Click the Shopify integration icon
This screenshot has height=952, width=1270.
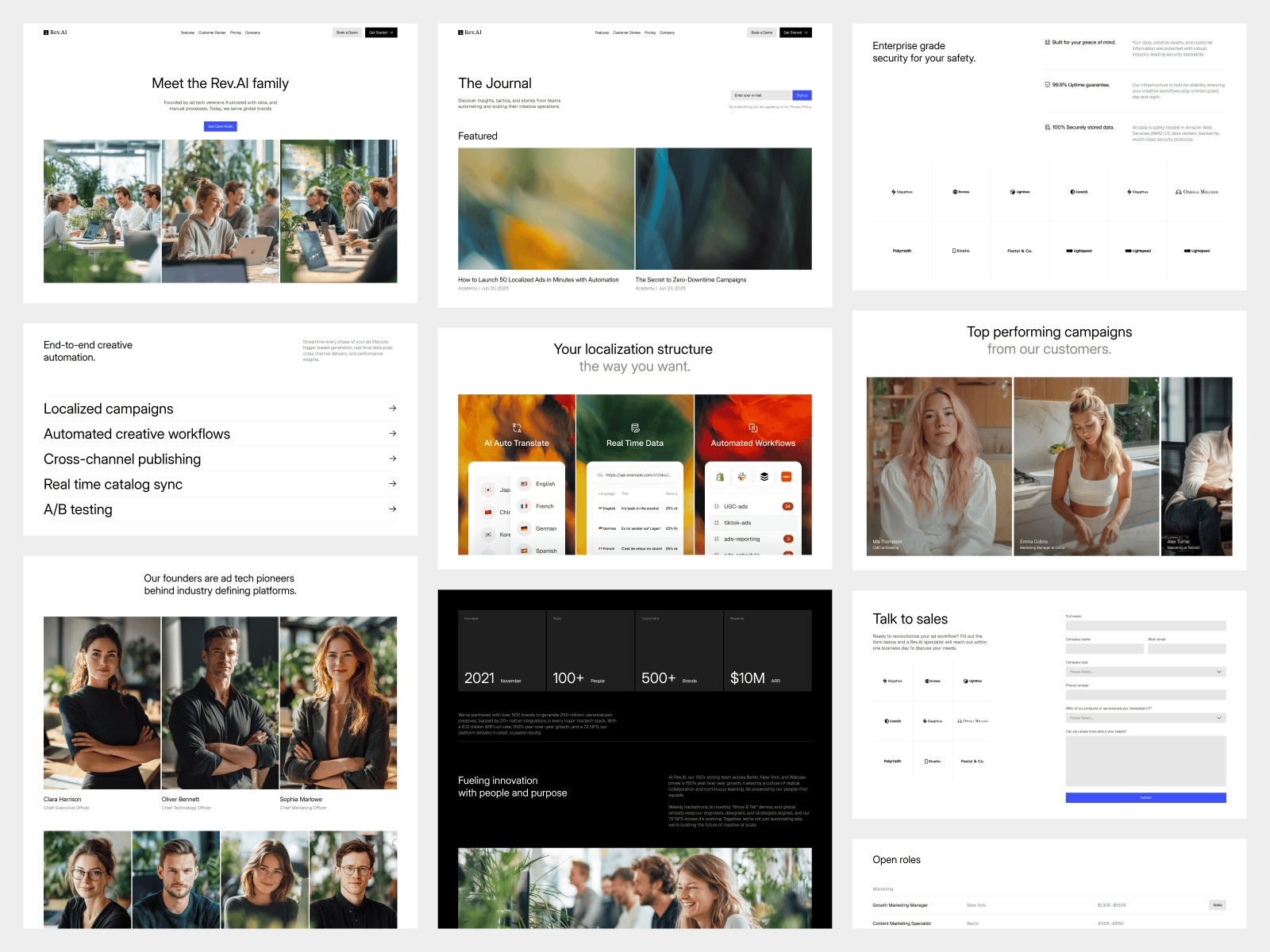720,477
